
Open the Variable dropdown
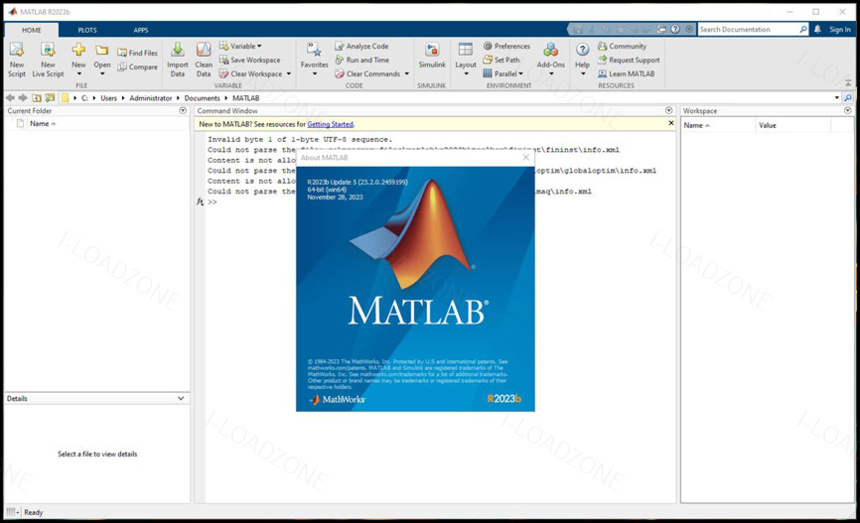pyautogui.click(x=240, y=46)
